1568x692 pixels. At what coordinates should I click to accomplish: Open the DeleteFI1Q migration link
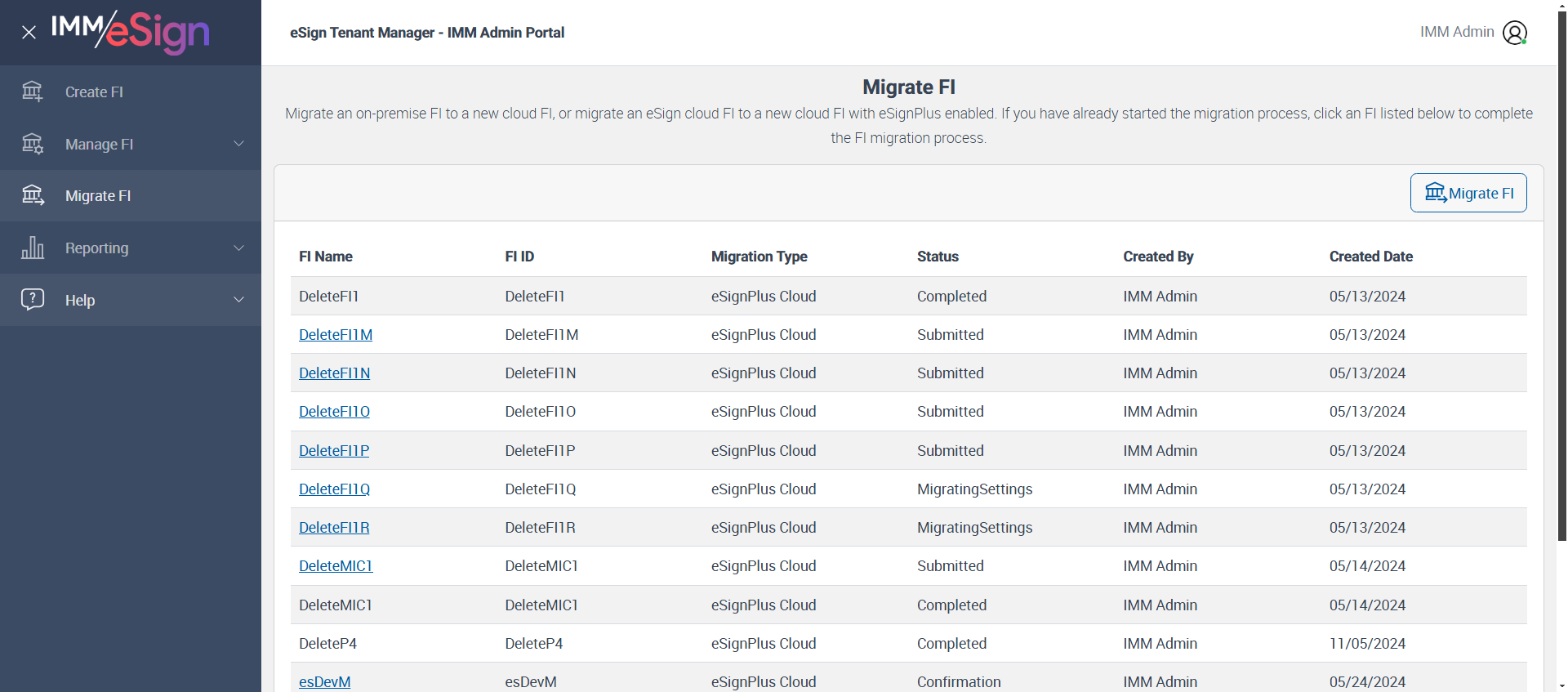pyautogui.click(x=334, y=489)
